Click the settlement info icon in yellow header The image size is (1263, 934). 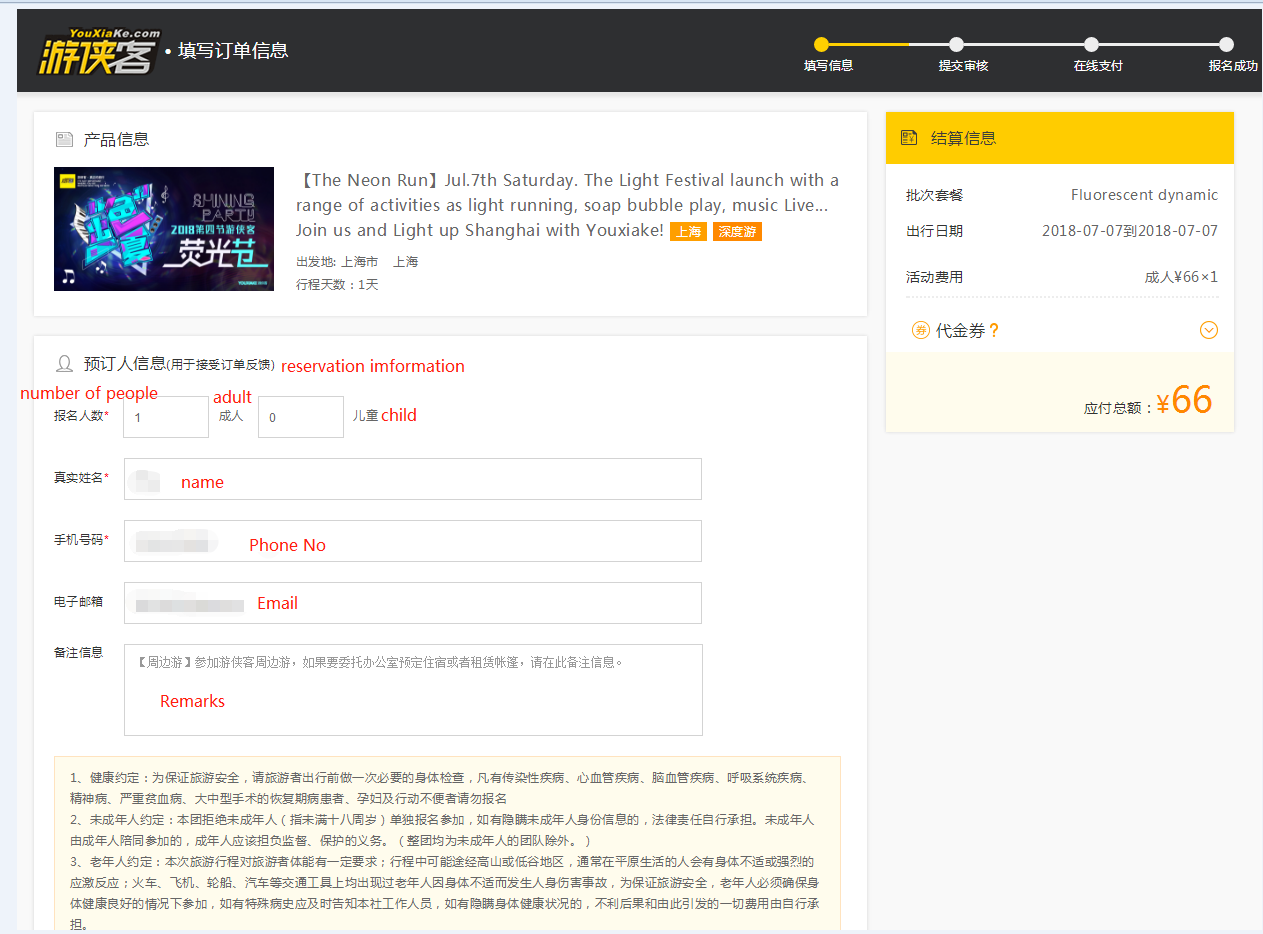click(909, 138)
